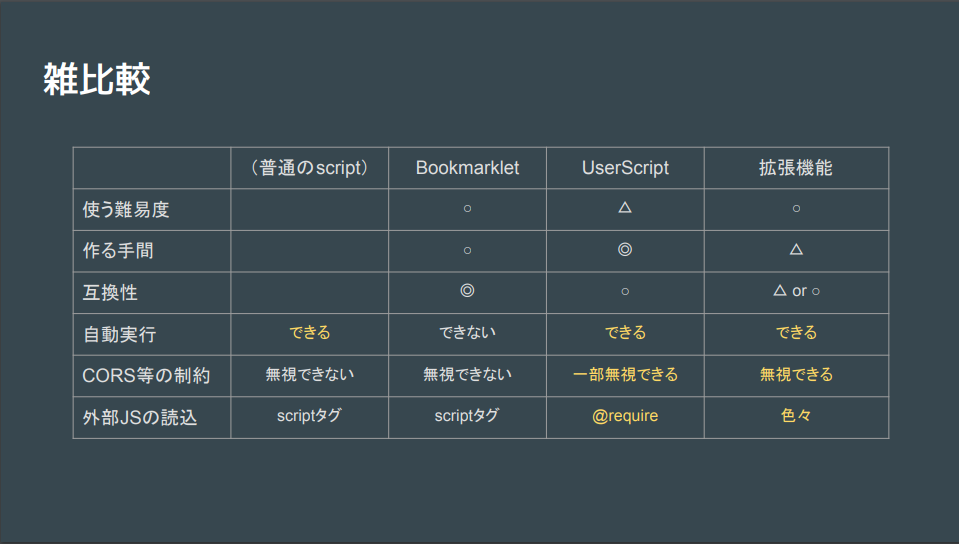Select the yellow @require text
The image size is (959, 544).
coord(625,416)
